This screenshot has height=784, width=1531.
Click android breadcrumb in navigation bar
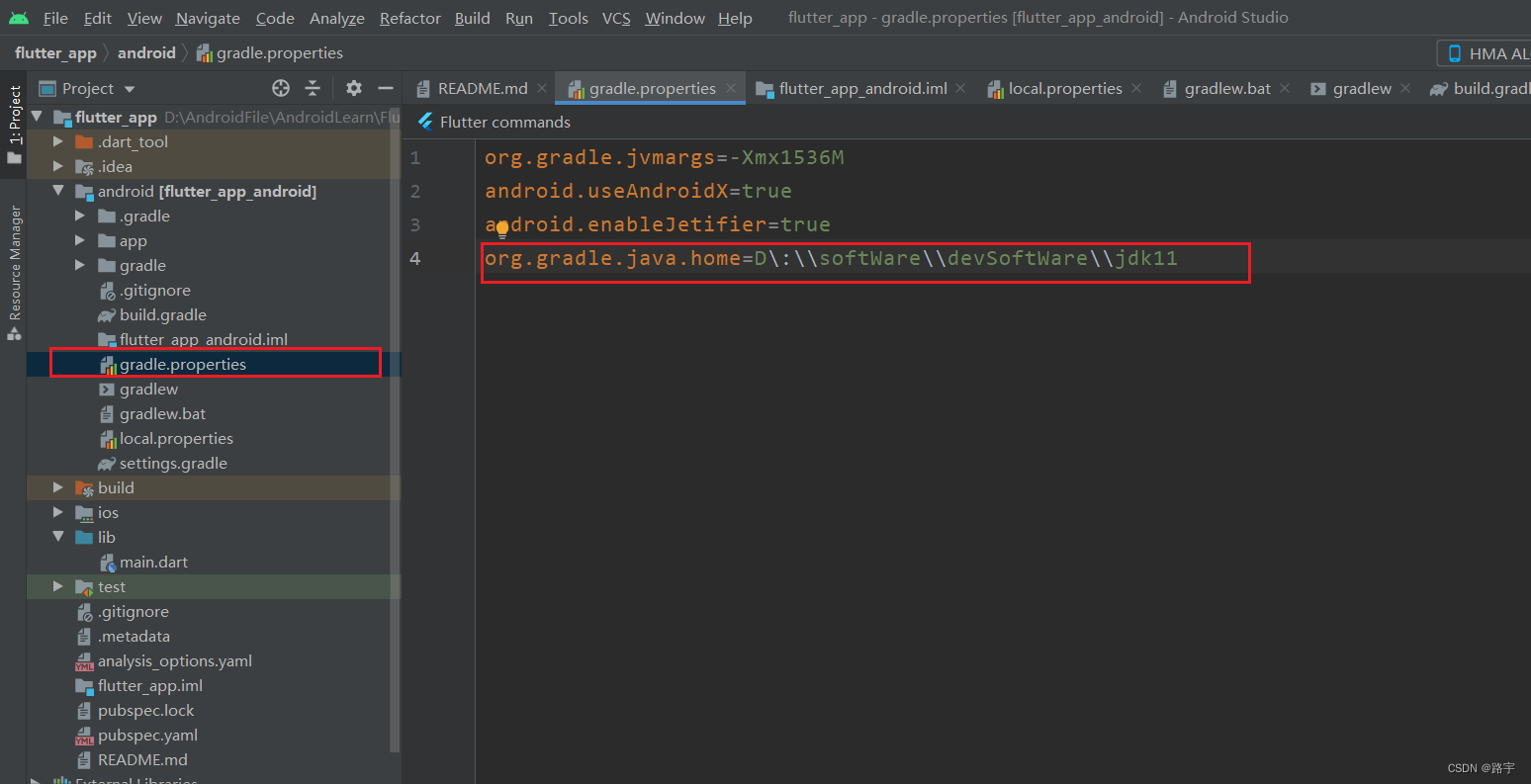point(146,53)
